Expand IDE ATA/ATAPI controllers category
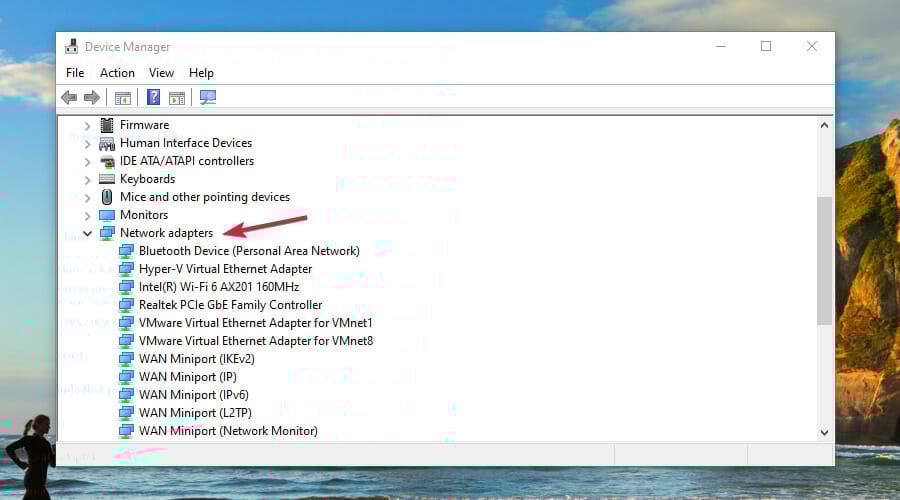The image size is (900, 500). (87, 162)
